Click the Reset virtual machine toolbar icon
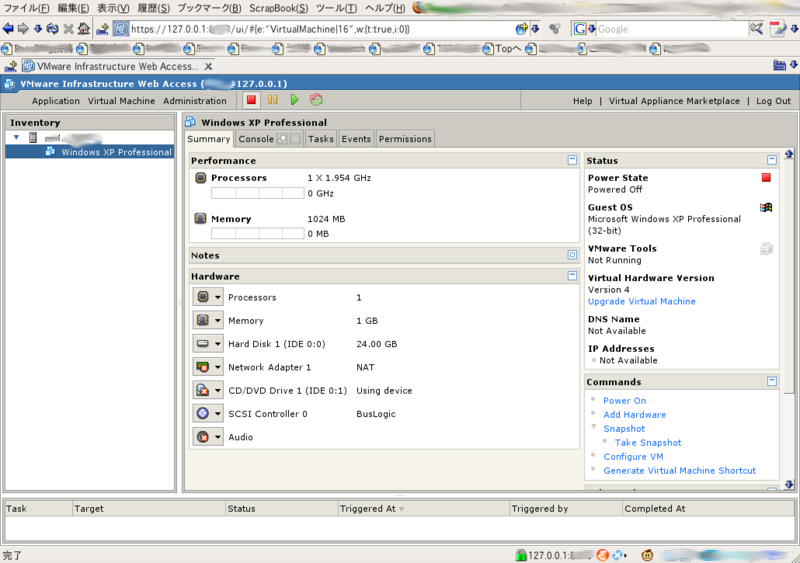 click(316, 100)
